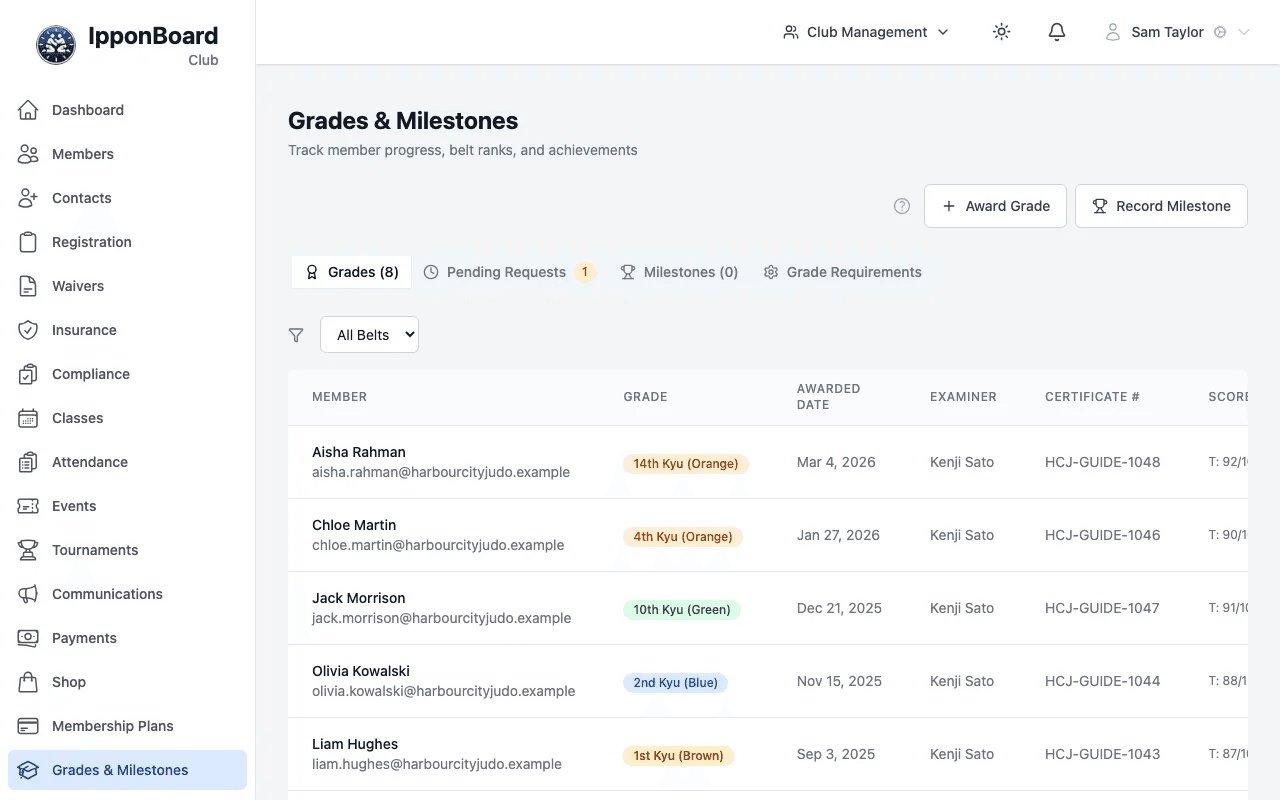Screen dimensions: 1280x800
Task: Click the notifications bell icon
Action: pos(1057,32)
